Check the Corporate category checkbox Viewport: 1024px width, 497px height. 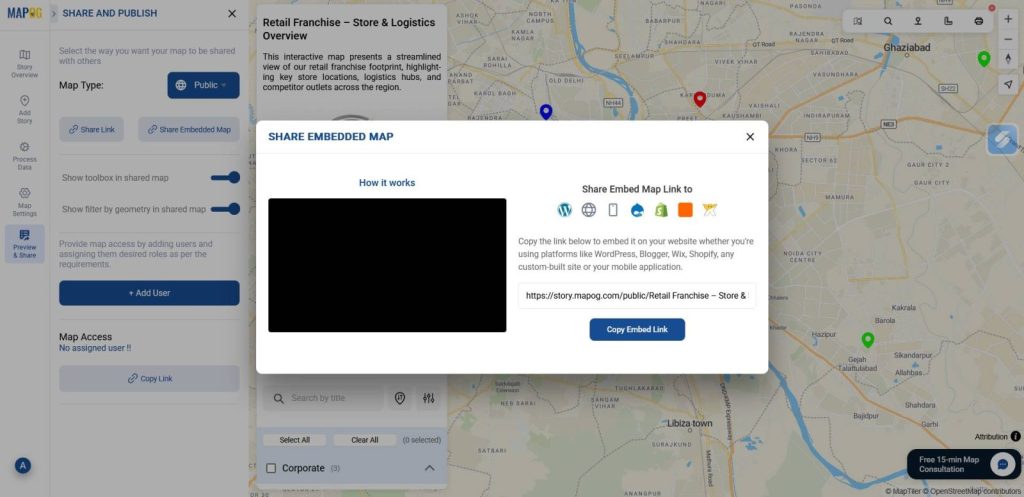click(x=271, y=468)
